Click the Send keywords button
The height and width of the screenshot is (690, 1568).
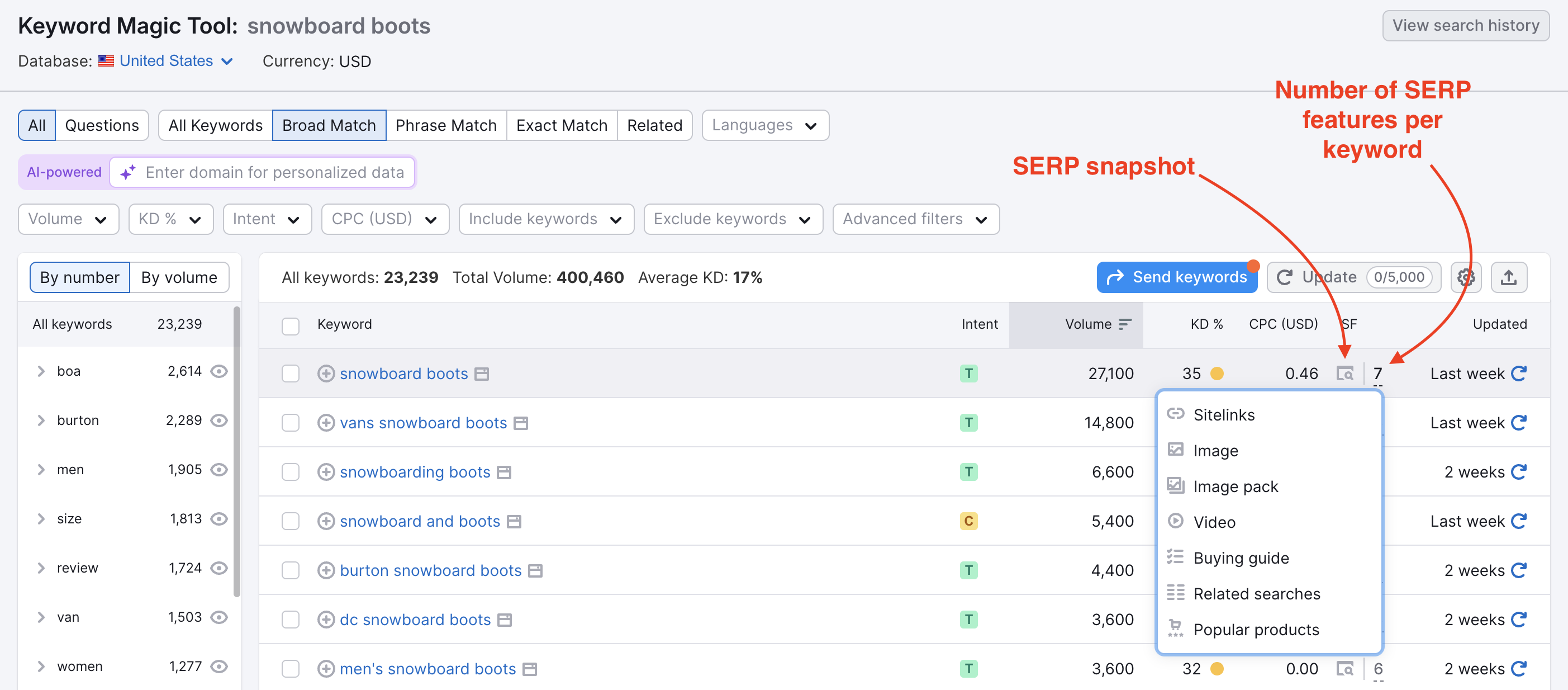1177,277
